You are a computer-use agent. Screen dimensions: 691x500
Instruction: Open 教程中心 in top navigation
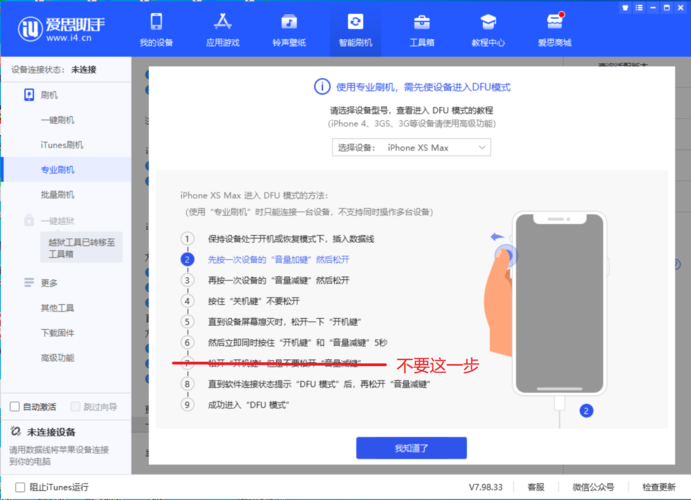(x=488, y=30)
